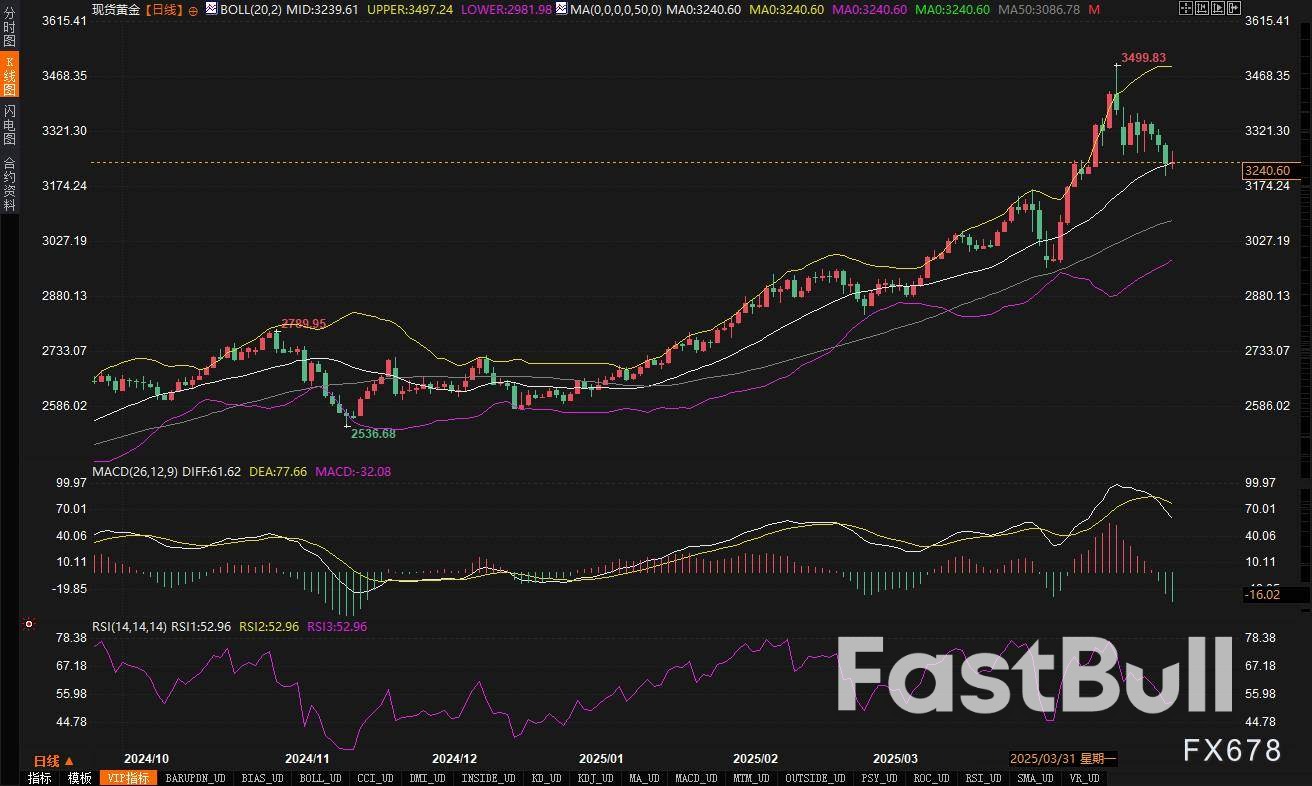Click the red M marker in MA header
Viewport: 1312px width, 786px height.
click(x=1094, y=9)
